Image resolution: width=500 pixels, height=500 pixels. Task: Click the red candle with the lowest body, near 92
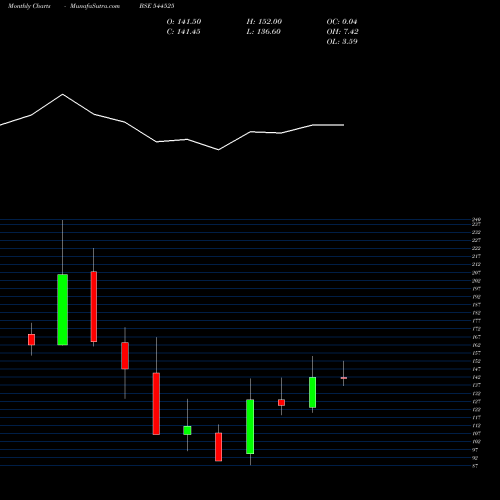point(218,447)
